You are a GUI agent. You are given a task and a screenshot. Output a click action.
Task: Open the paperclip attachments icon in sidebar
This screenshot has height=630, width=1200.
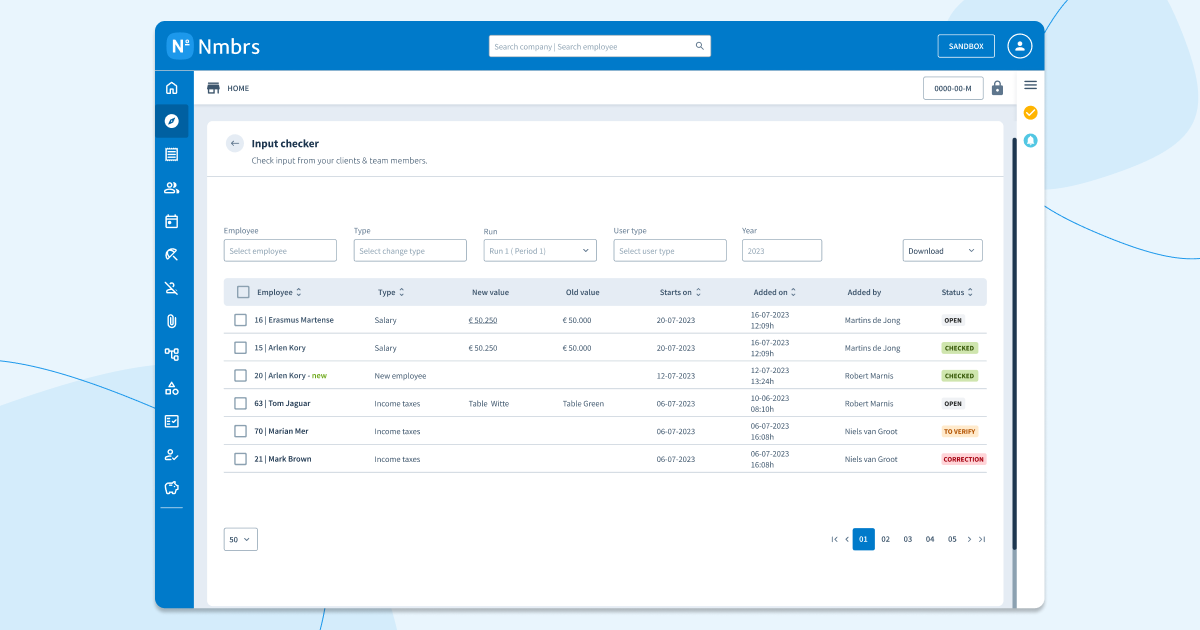tap(171, 321)
